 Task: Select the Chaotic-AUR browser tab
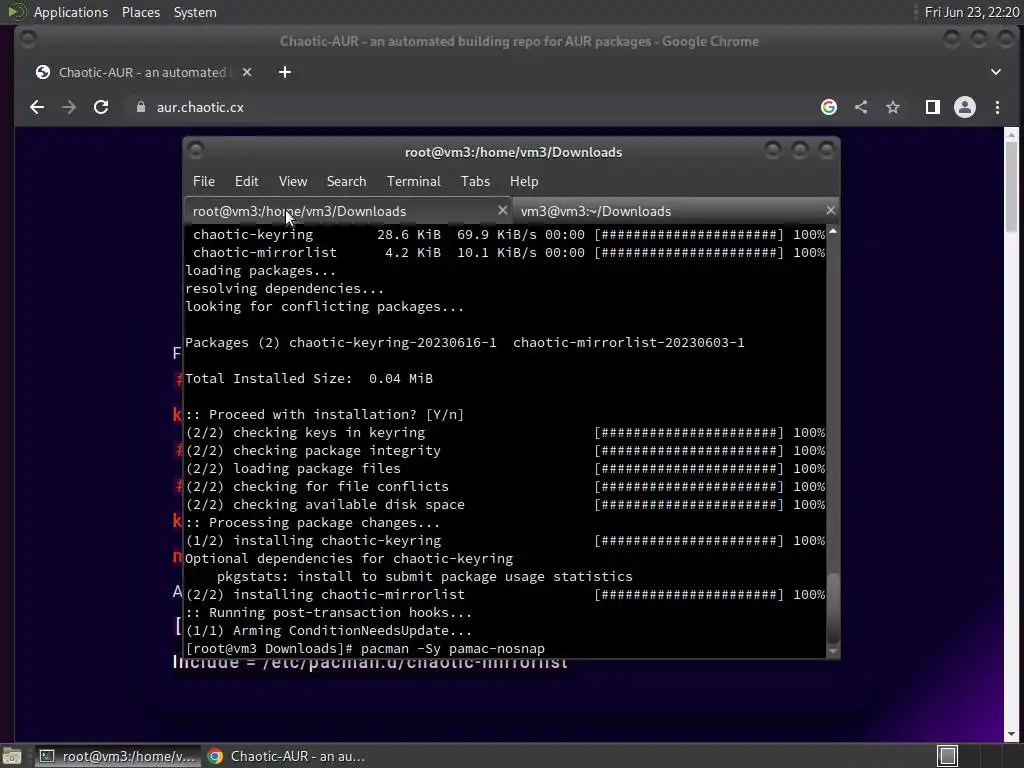click(x=143, y=72)
